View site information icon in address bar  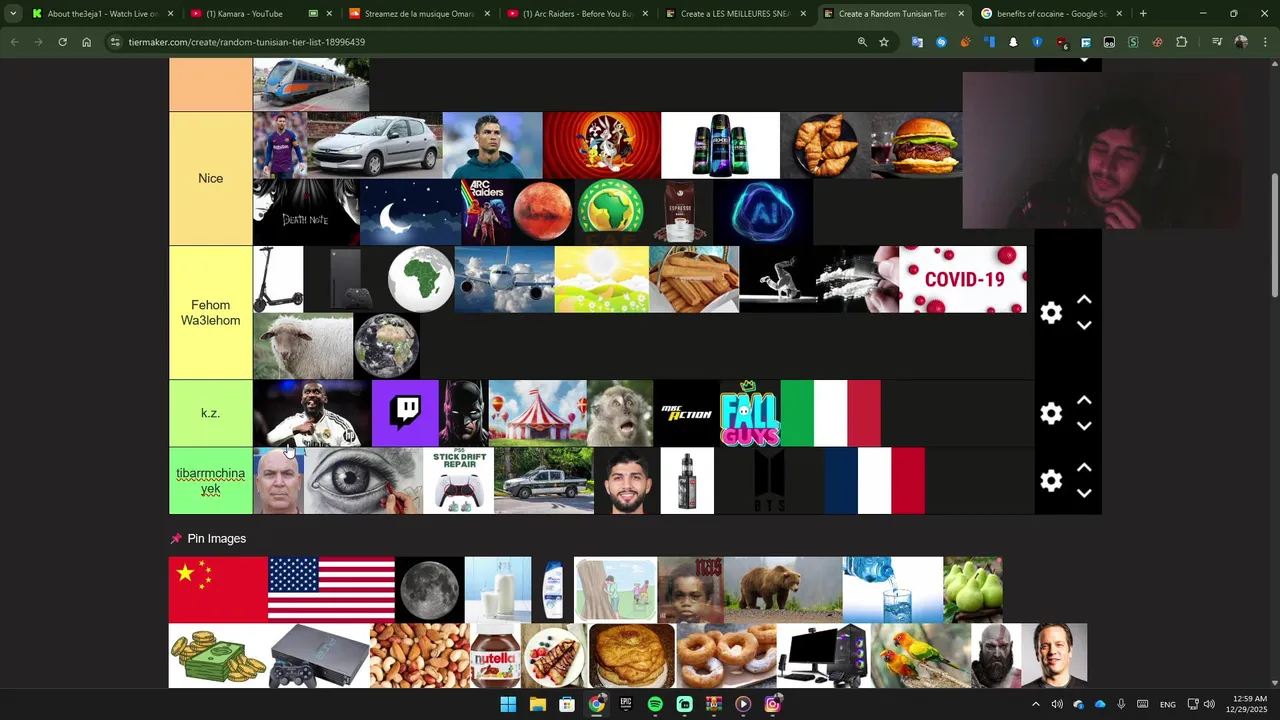(x=116, y=42)
